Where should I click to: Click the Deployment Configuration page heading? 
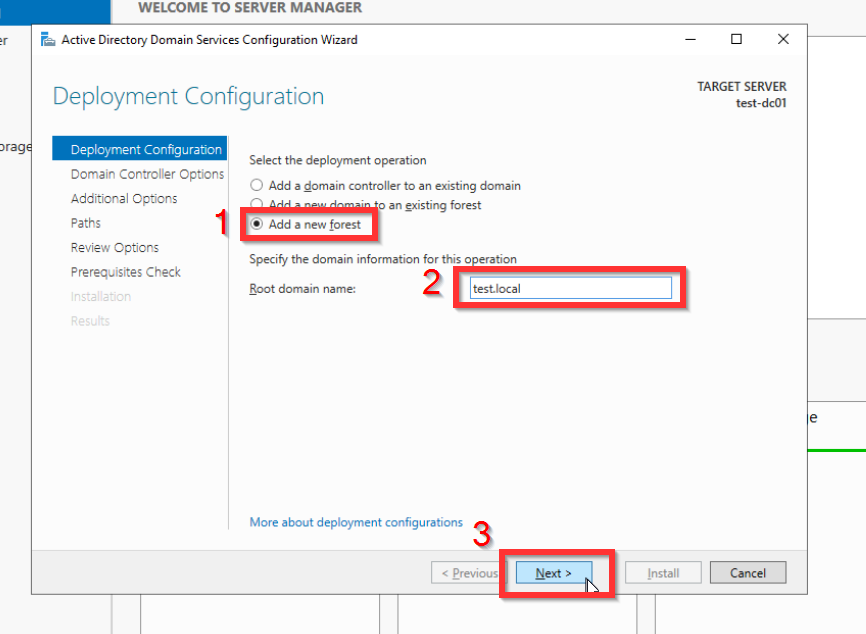[x=188, y=96]
